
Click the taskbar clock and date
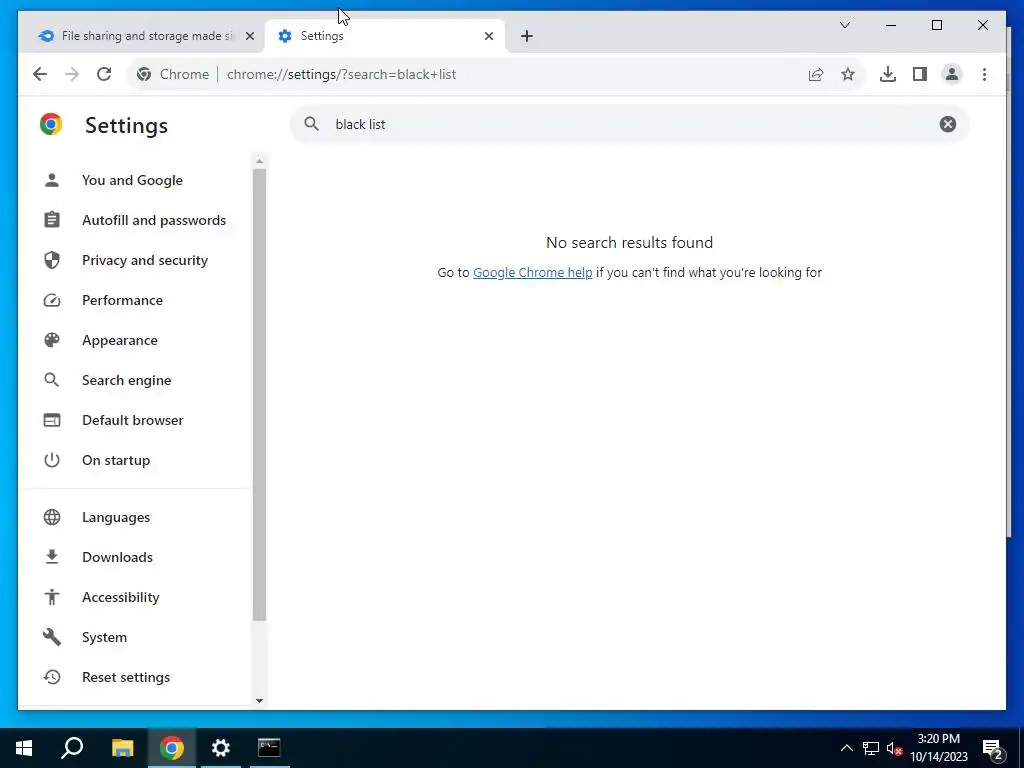[939, 748]
